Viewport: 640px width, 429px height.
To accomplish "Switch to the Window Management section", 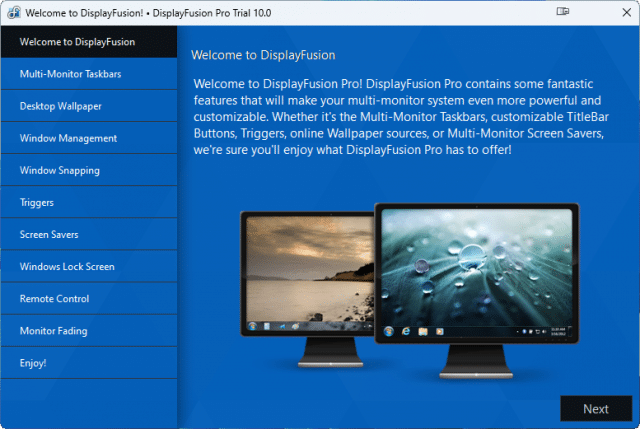I will 89,138.
